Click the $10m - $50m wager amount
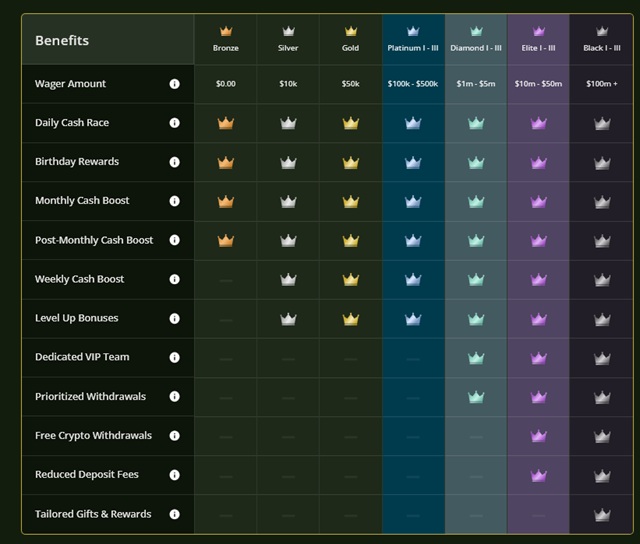 click(539, 84)
